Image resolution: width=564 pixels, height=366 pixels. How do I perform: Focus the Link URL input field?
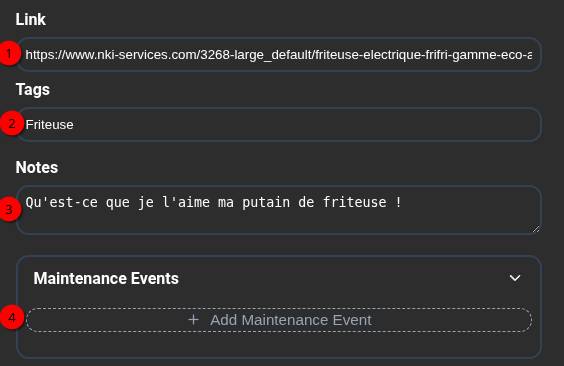(x=279, y=55)
